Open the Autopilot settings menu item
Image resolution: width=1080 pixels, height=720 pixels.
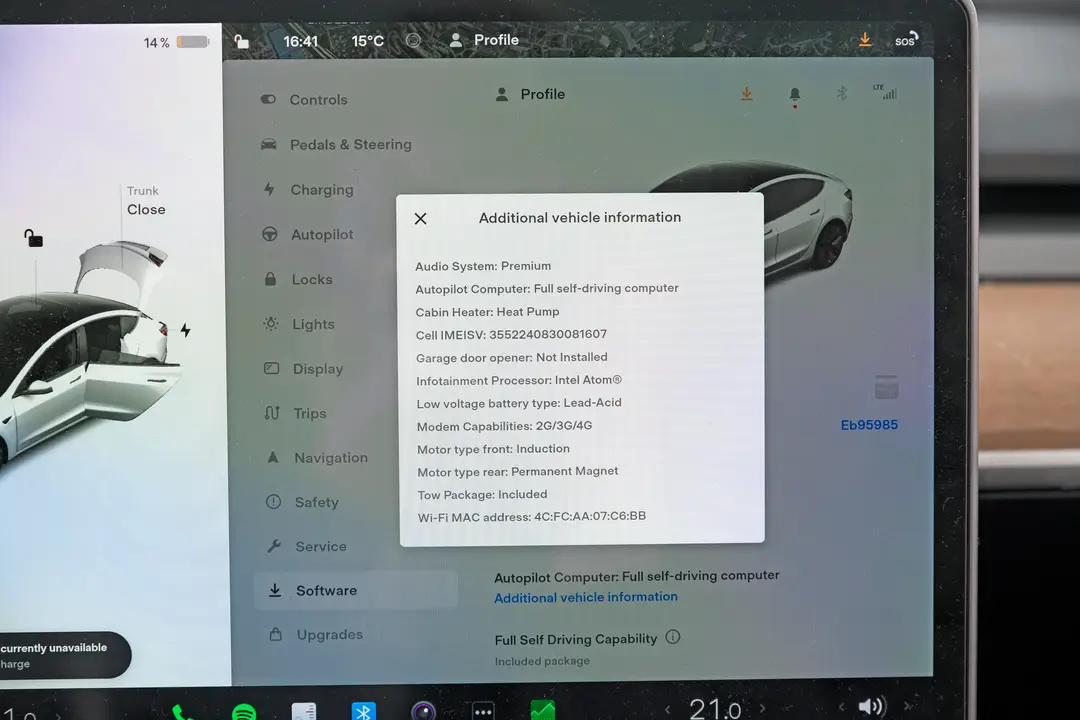point(322,235)
